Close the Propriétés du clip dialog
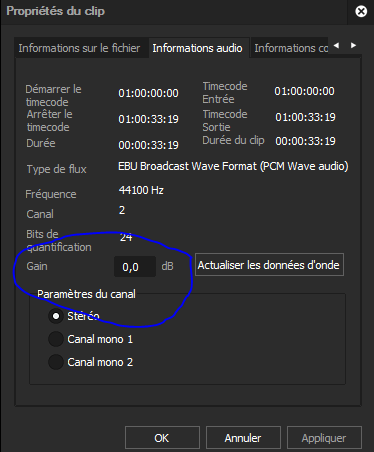 (361, 12)
